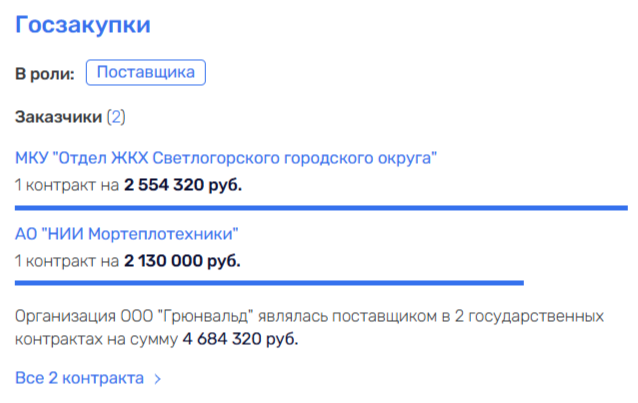Open АО "НИИ Мортеплотехники" customer link
The width and height of the screenshot is (638, 403).
coord(127,235)
